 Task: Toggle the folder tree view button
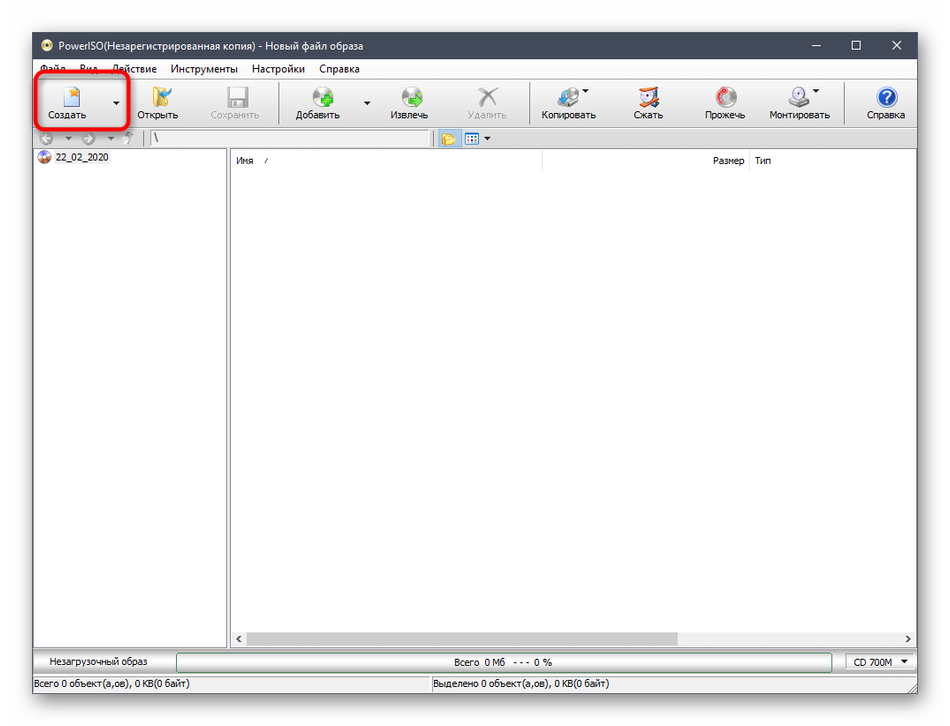(448, 139)
